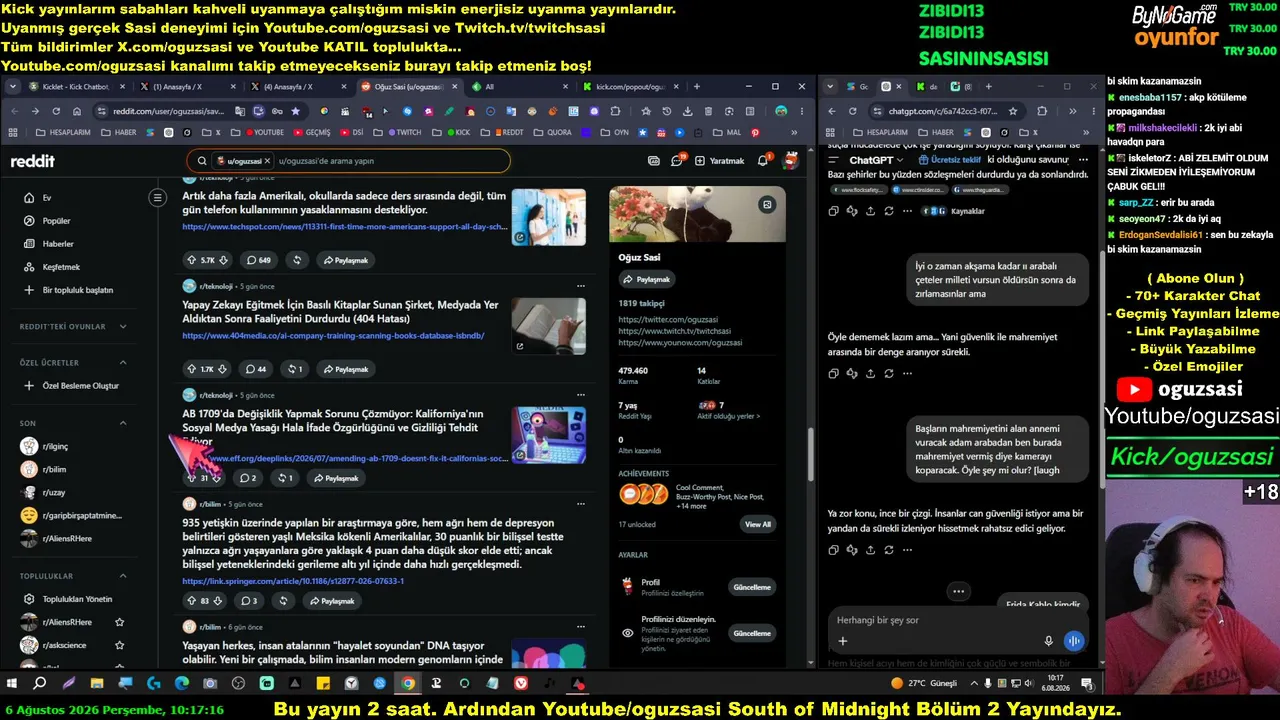Open the Reddit user avatar menu
This screenshot has width=1280, height=720.
[x=790, y=160]
